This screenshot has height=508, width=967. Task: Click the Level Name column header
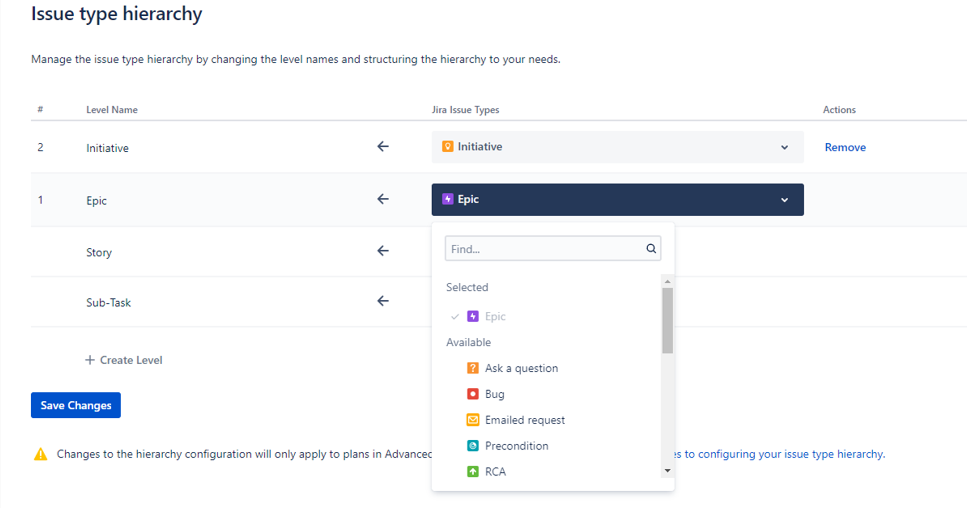coord(112,110)
